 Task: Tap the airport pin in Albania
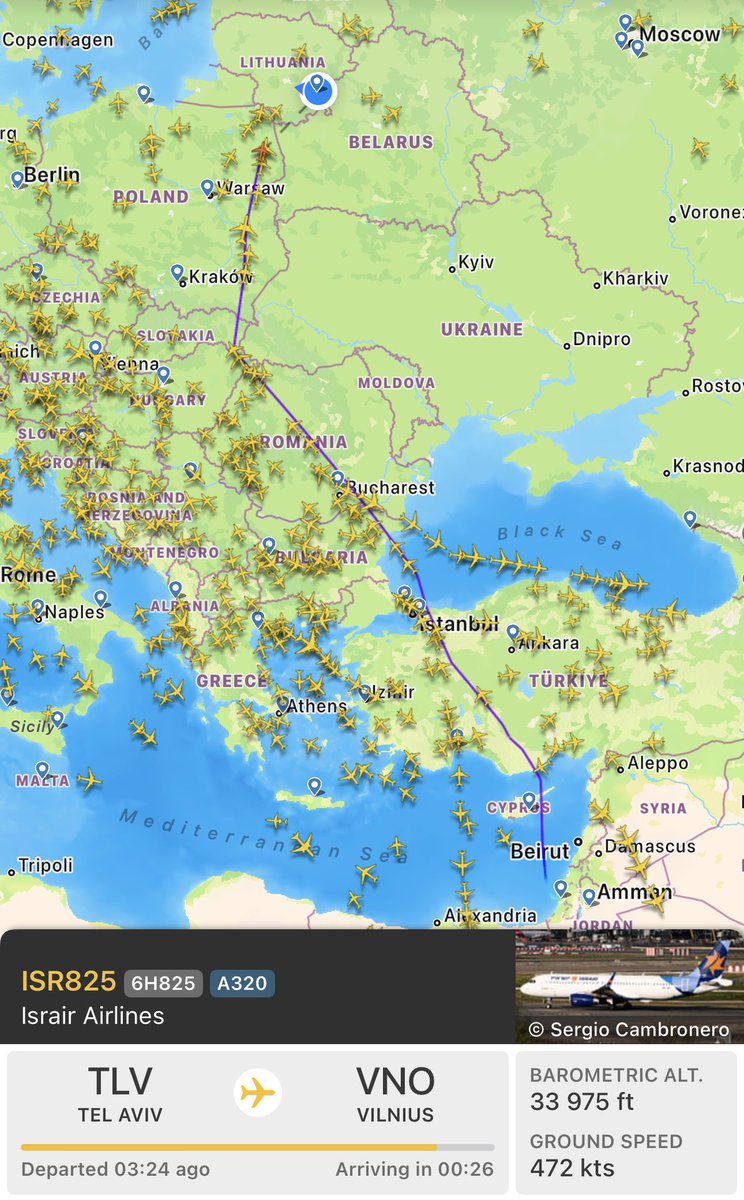click(x=175, y=589)
